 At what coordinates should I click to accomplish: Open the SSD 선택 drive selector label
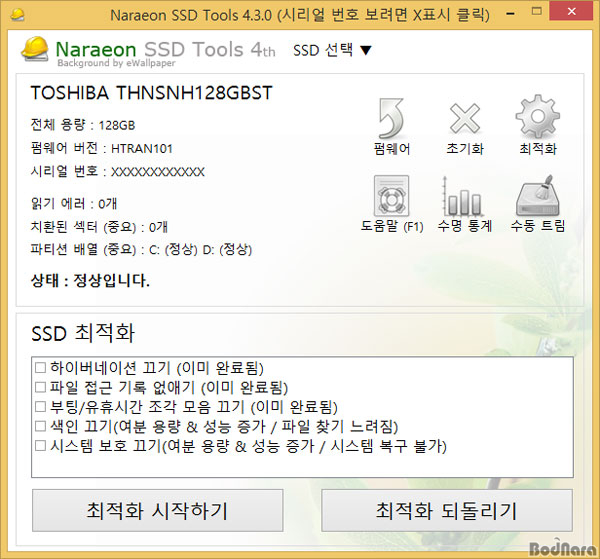click(x=323, y=50)
